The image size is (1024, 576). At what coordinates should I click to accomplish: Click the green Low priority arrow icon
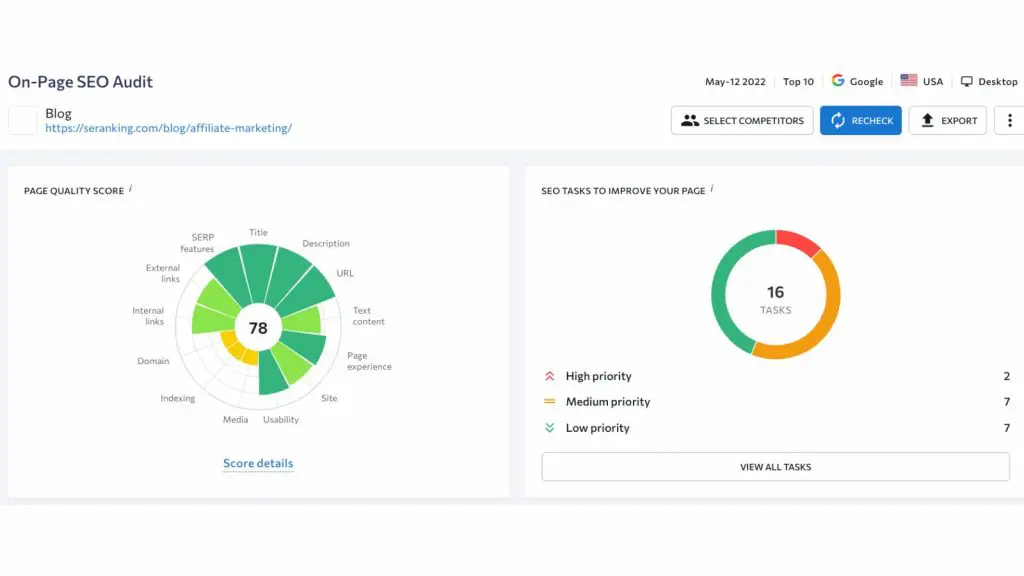549,428
